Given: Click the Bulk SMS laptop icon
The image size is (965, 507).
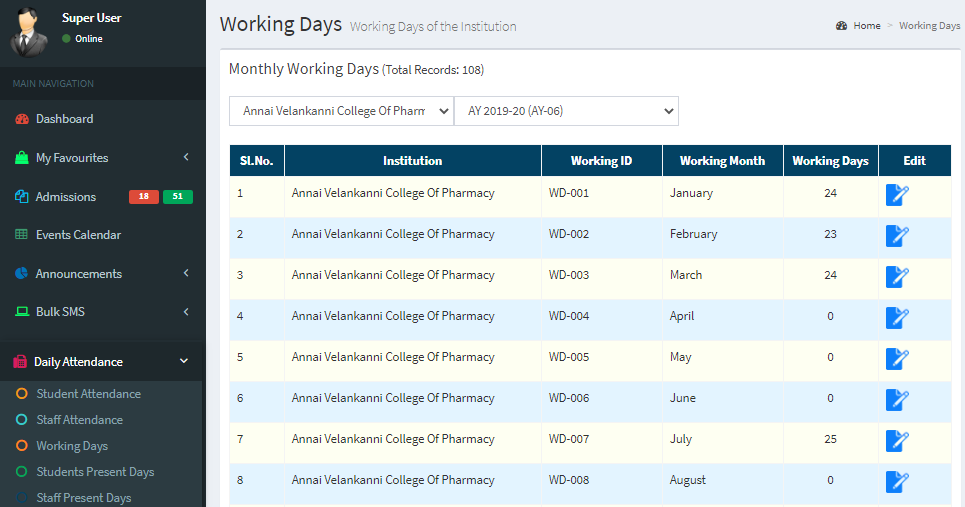Looking at the screenshot, I should [22, 311].
